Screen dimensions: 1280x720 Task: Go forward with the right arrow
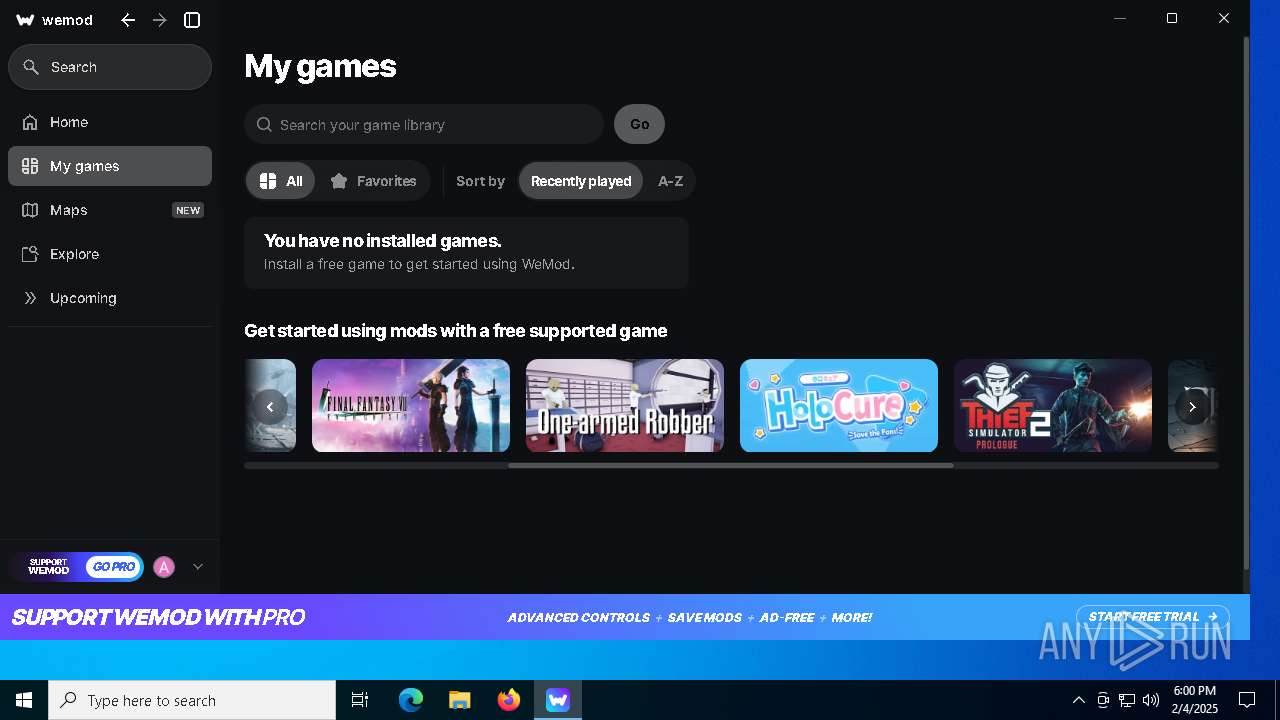pyautogui.click(x=160, y=20)
